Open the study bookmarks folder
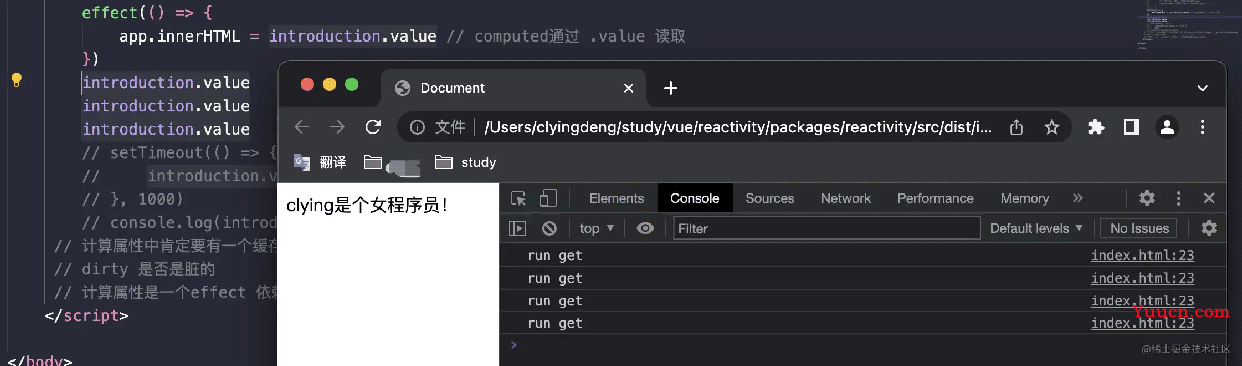Screen dimensions: 1242x366 click(x=466, y=162)
